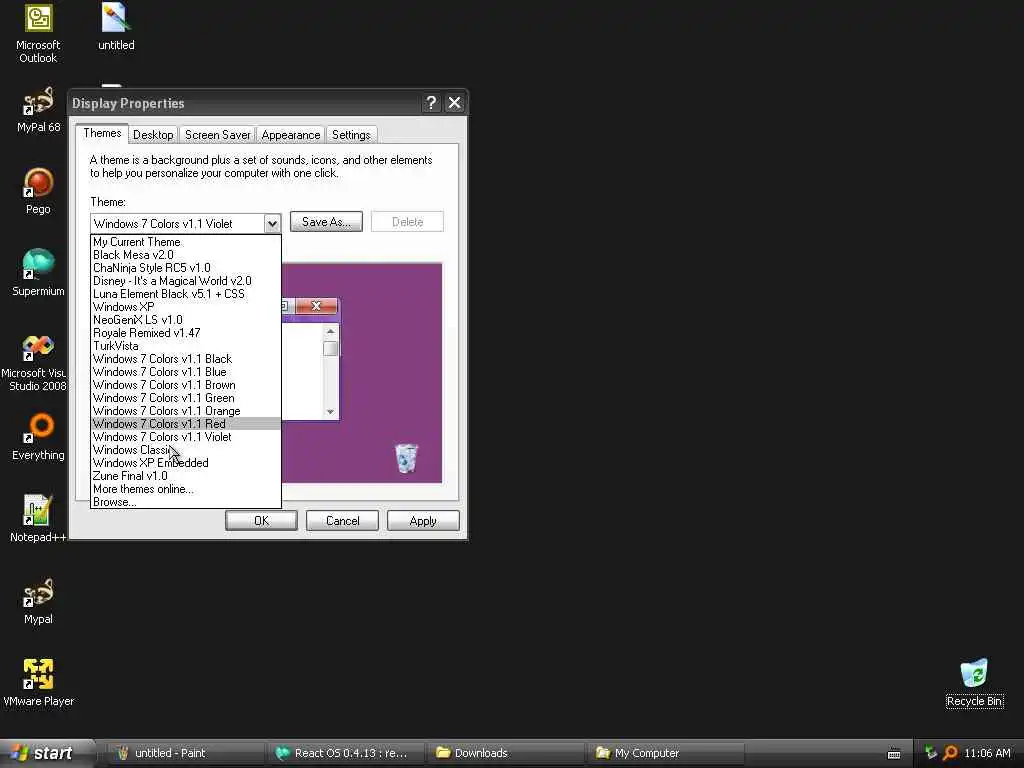Image resolution: width=1024 pixels, height=768 pixels.
Task: Choose Windows 7 Colors v1.1 Green
Action: click(186, 398)
